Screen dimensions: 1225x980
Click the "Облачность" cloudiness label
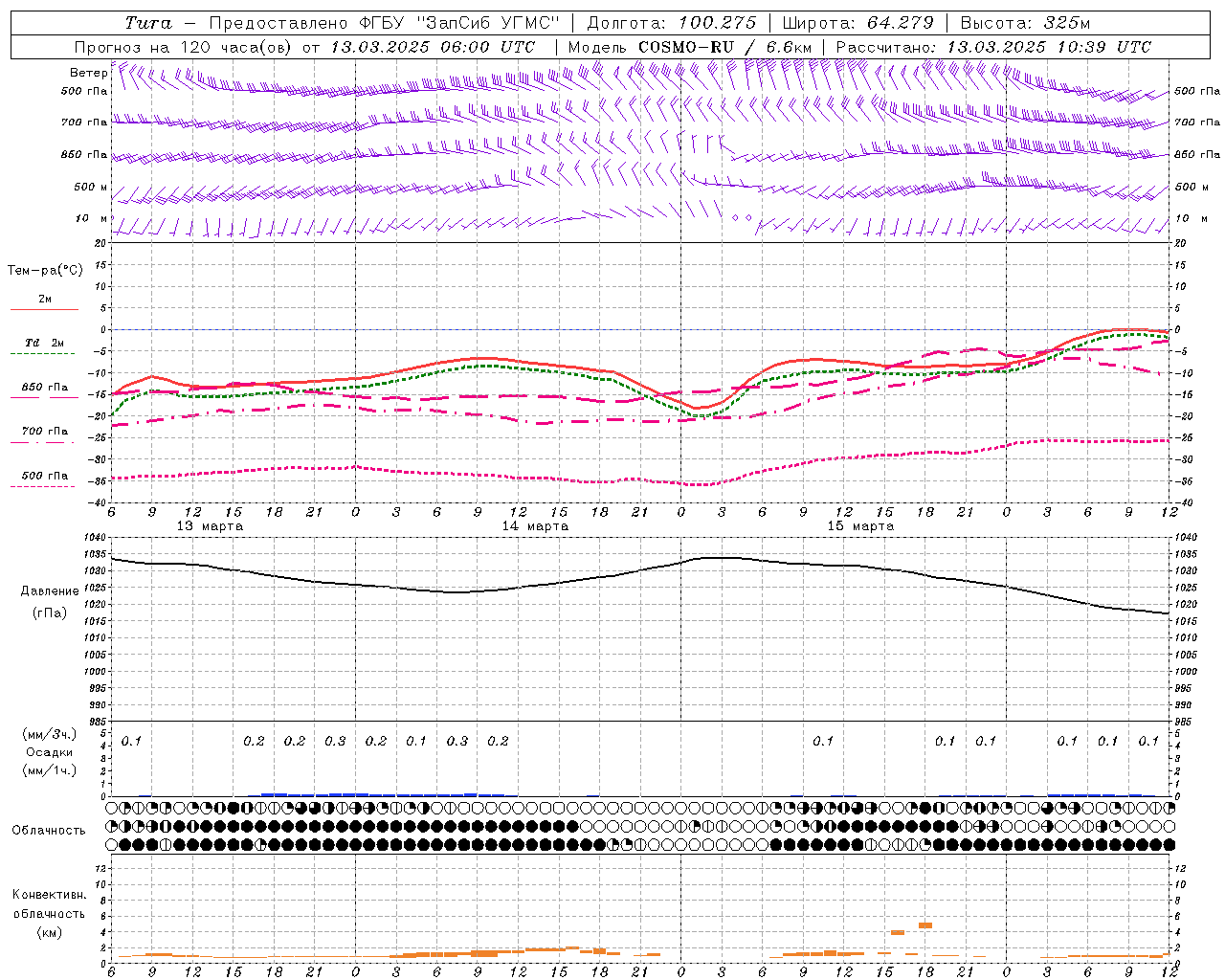pyautogui.click(x=49, y=830)
